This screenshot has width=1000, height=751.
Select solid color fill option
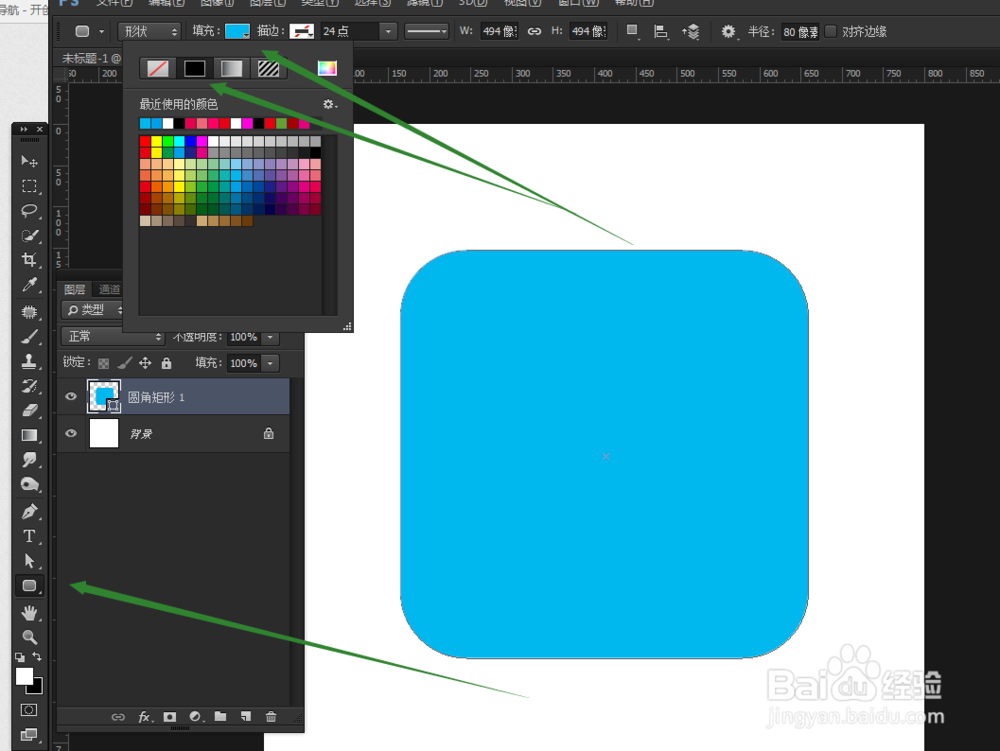(195, 68)
